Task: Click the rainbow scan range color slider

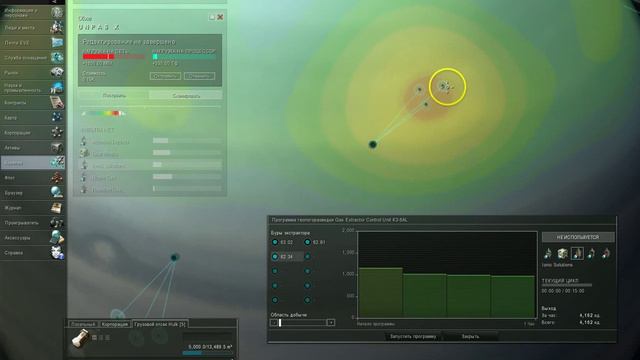Action: pos(104,113)
